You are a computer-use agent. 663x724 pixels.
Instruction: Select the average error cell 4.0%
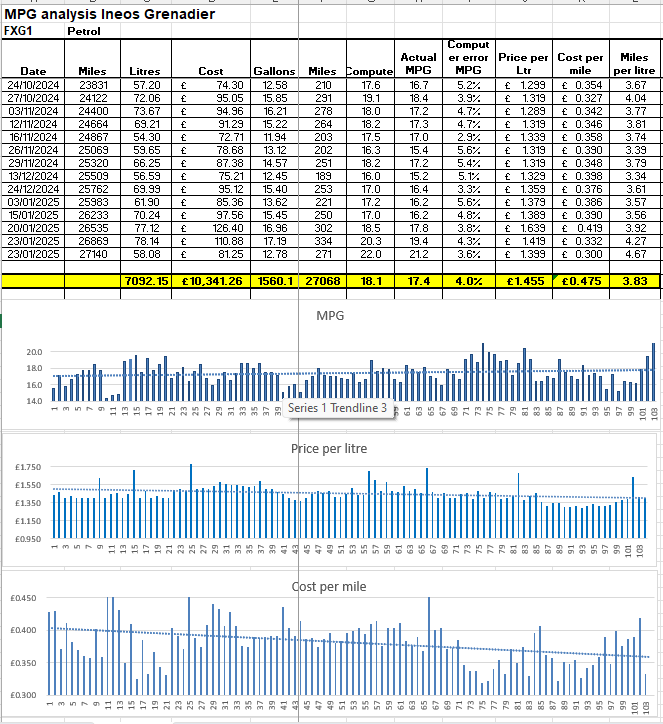pyautogui.click(x=469, y=281)
